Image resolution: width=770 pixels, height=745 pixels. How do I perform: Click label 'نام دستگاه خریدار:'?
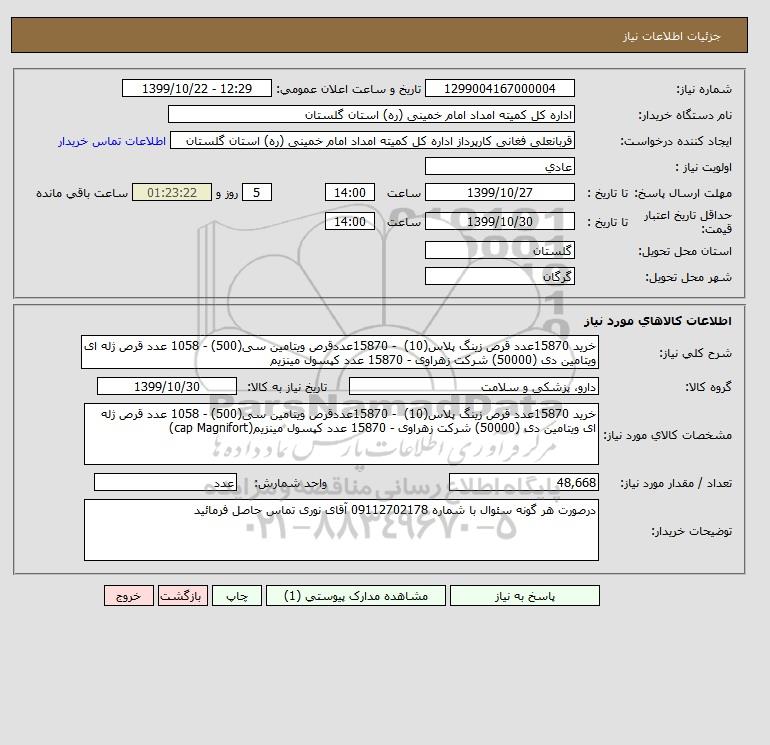pyautogui.click(x=685, y=115)
